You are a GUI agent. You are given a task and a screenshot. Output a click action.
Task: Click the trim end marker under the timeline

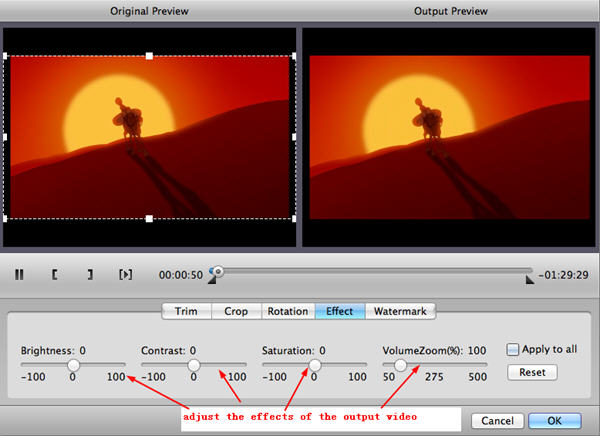(530, 280)
